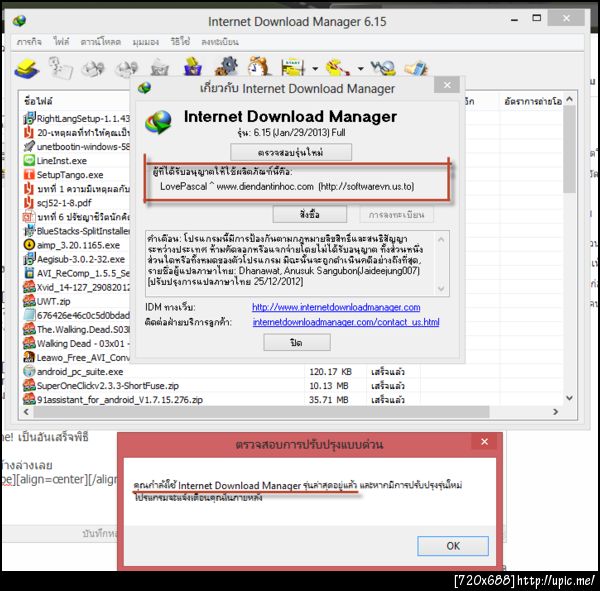The image size is (600, 591).
Task: Open the Scheduler alarm clock icon
Action: click(x=259, y=67)
